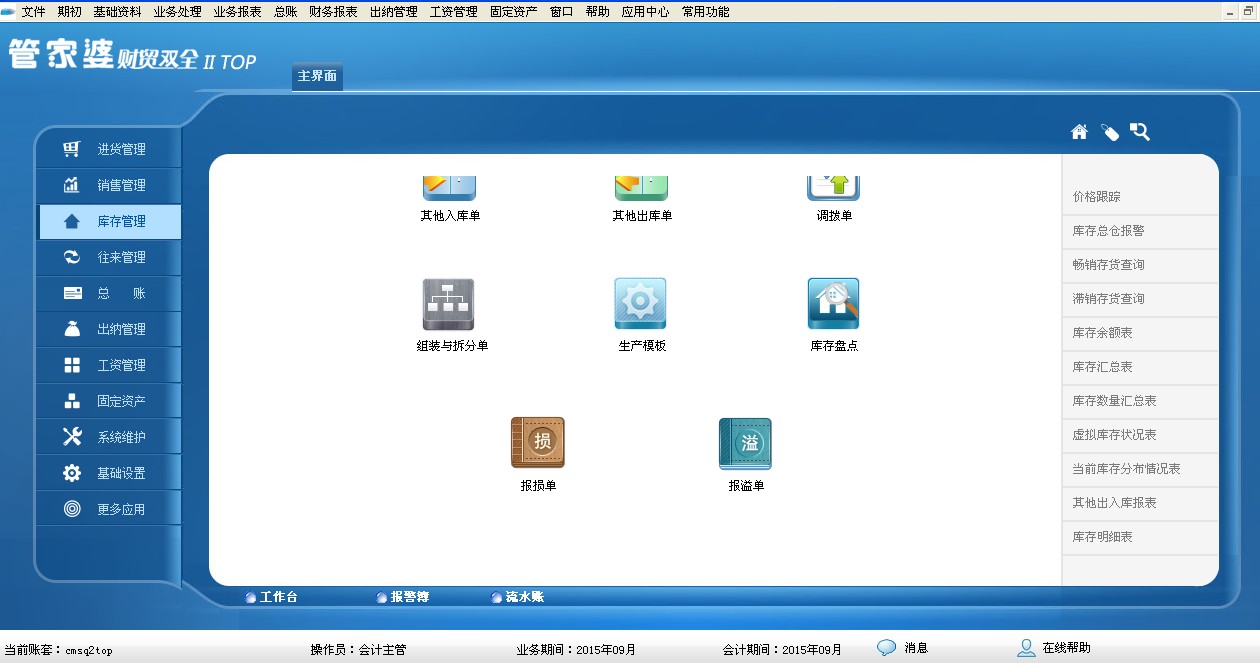
Task: Open the 价格跟踪 link
Action: pyautogui.click(x=1096, y=197)
